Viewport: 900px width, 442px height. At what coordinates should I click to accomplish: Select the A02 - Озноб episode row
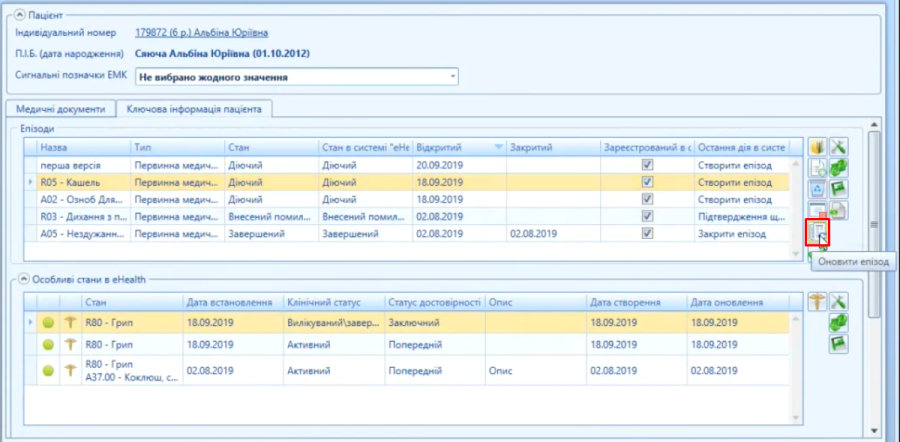tap(407, 200)
